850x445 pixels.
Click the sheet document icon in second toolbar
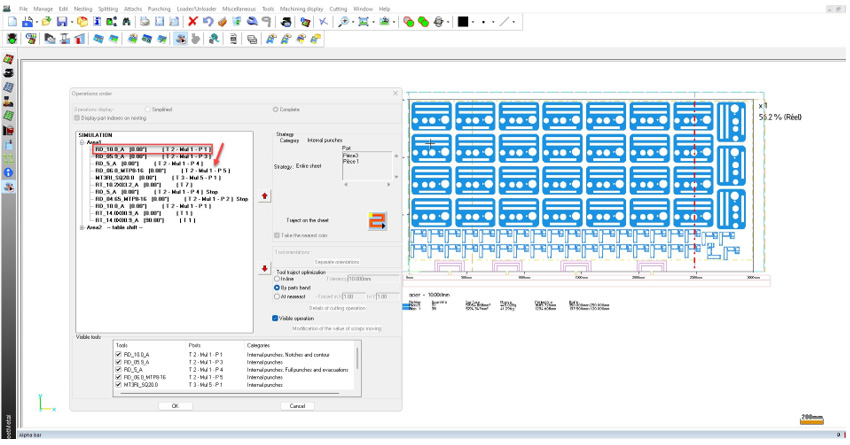[233, 39]
